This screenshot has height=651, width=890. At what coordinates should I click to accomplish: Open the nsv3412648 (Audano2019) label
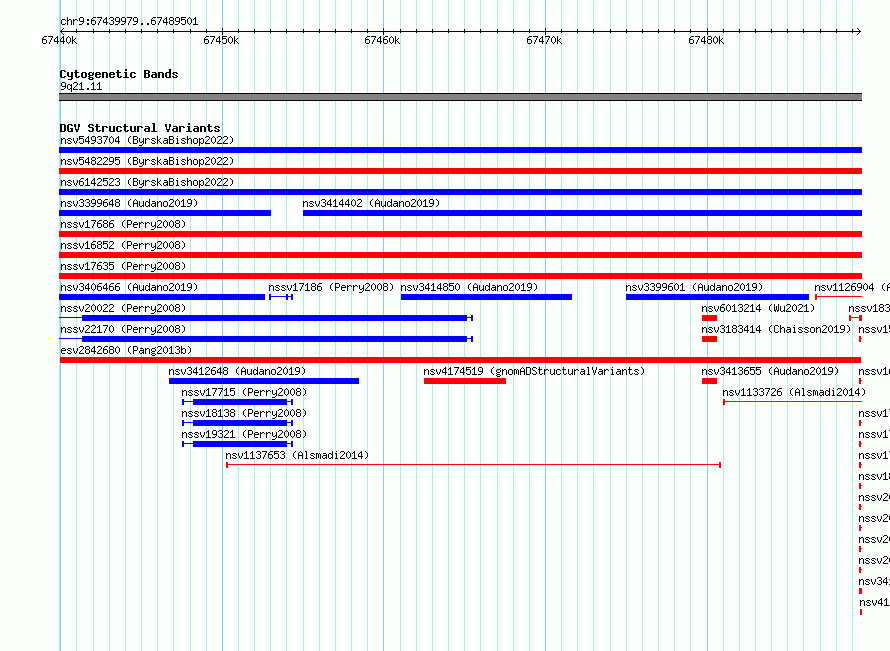(237, 371)
